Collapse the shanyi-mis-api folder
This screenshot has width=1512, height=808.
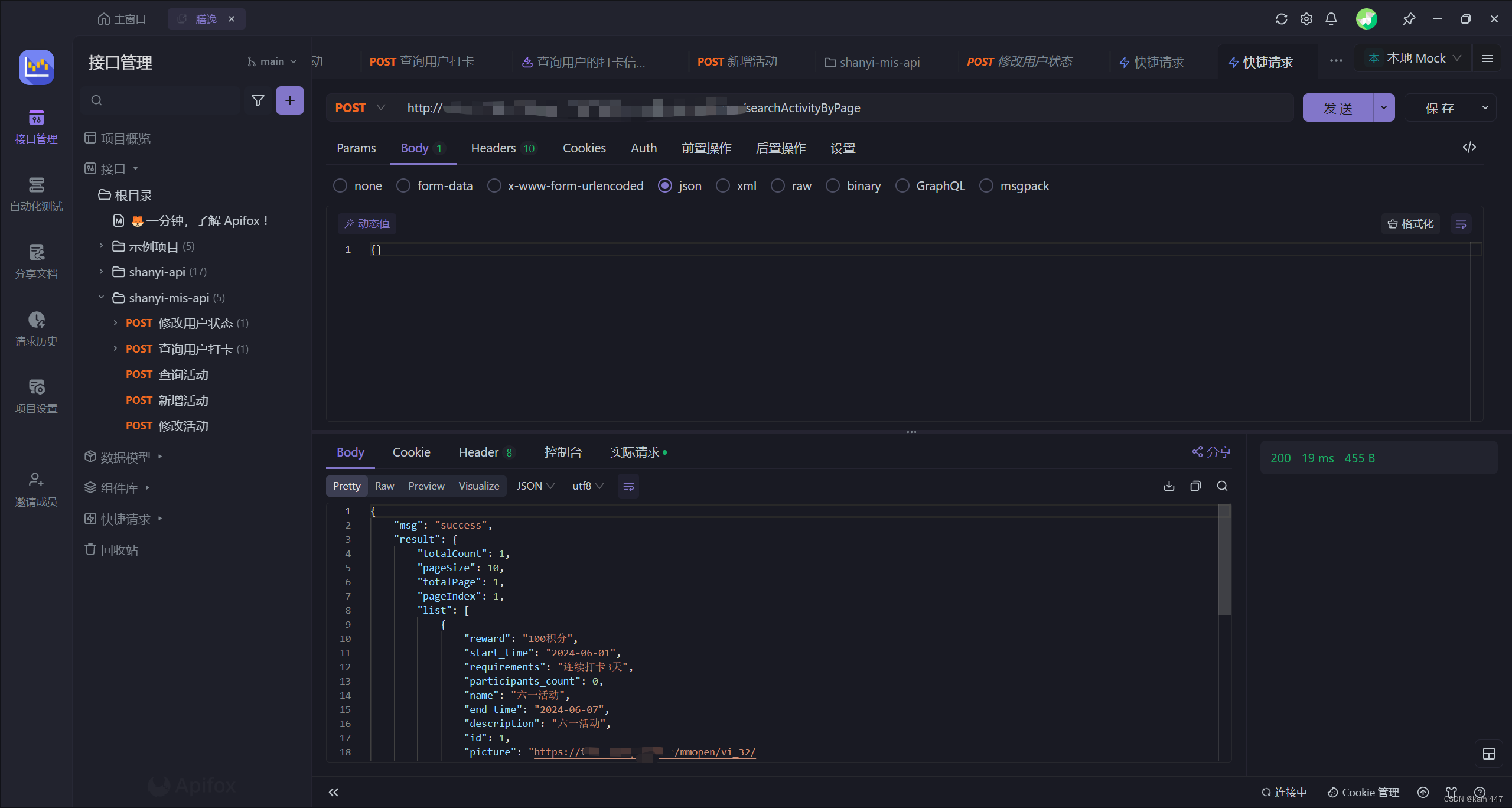(x=101, y=297)
